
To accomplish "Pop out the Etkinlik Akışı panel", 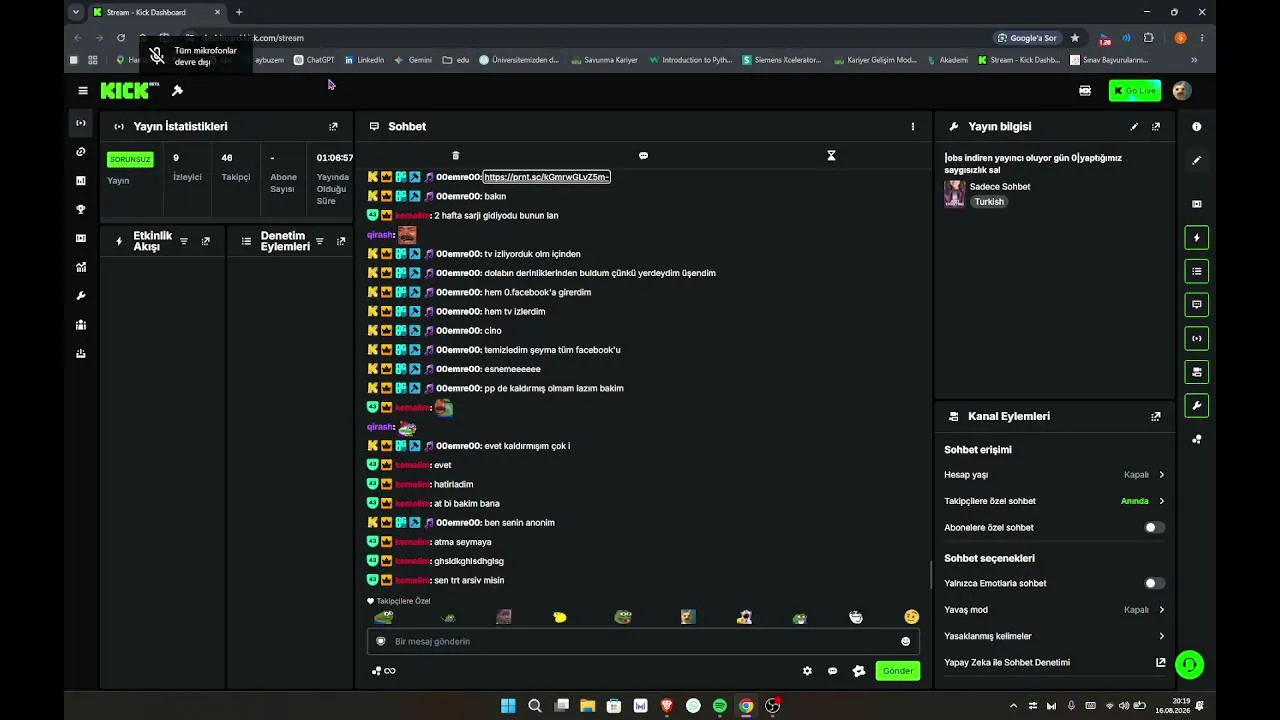I will pyautogui.click(x=206, y=242).
